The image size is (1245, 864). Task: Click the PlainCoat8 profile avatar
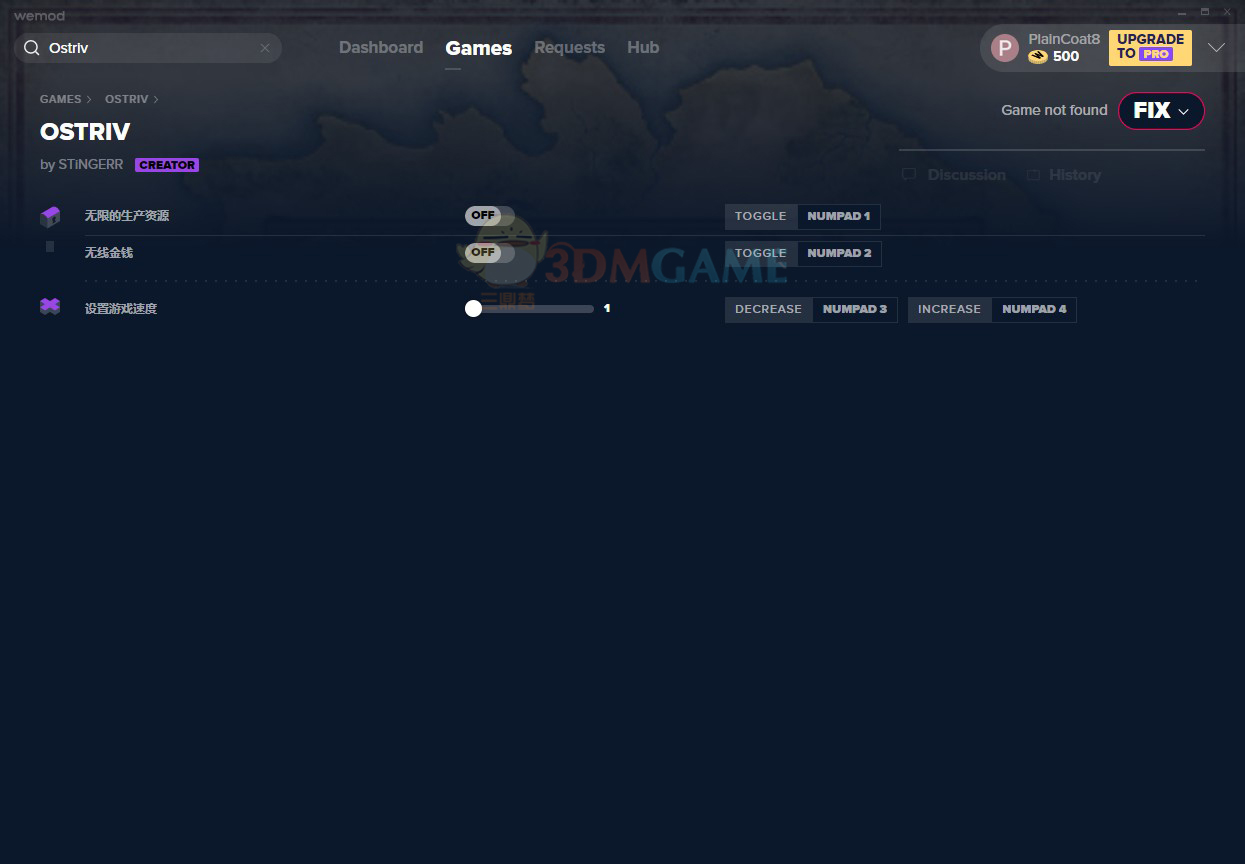[1004, 48]
